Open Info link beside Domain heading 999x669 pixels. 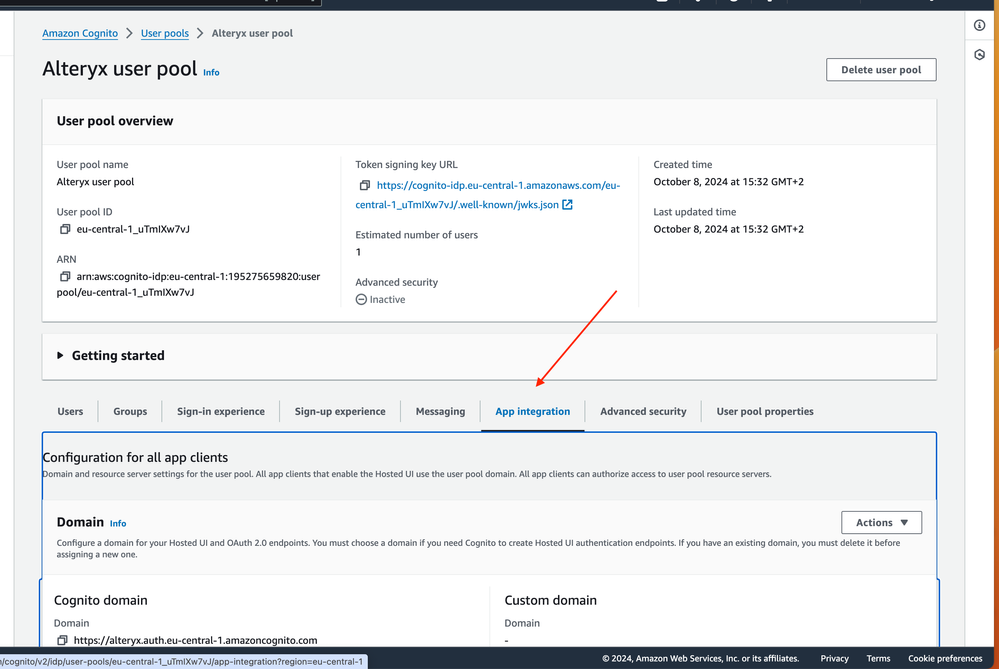click(118, 523)
